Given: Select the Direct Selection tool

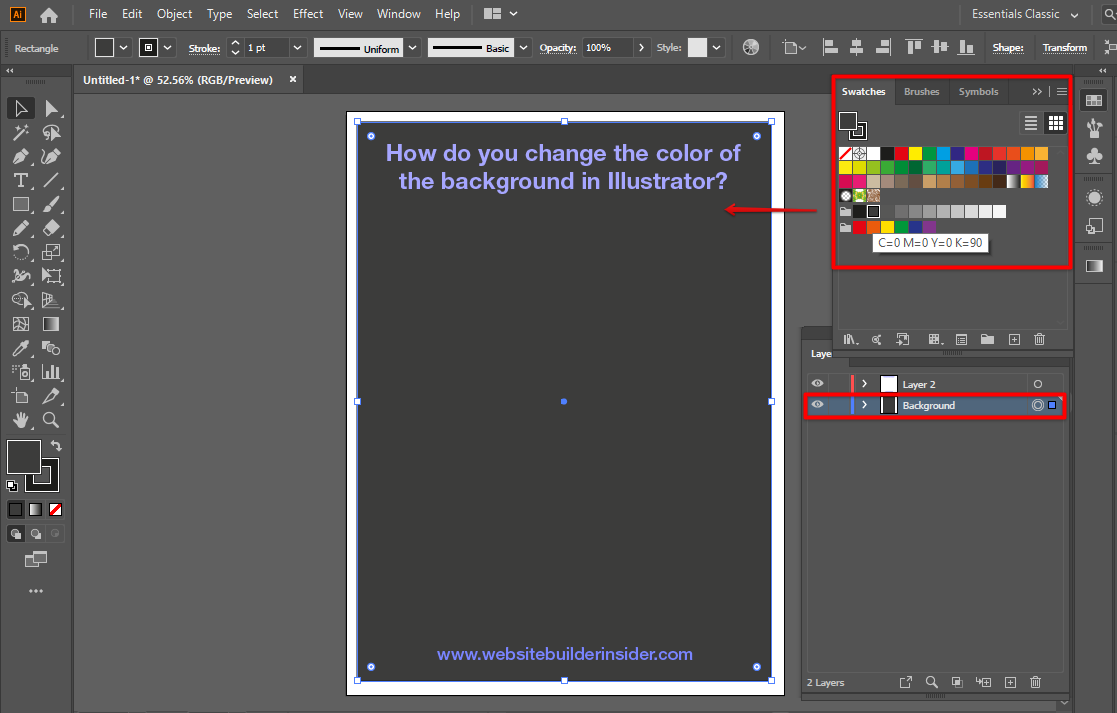Looking at the screenshot, I should 51,108.
